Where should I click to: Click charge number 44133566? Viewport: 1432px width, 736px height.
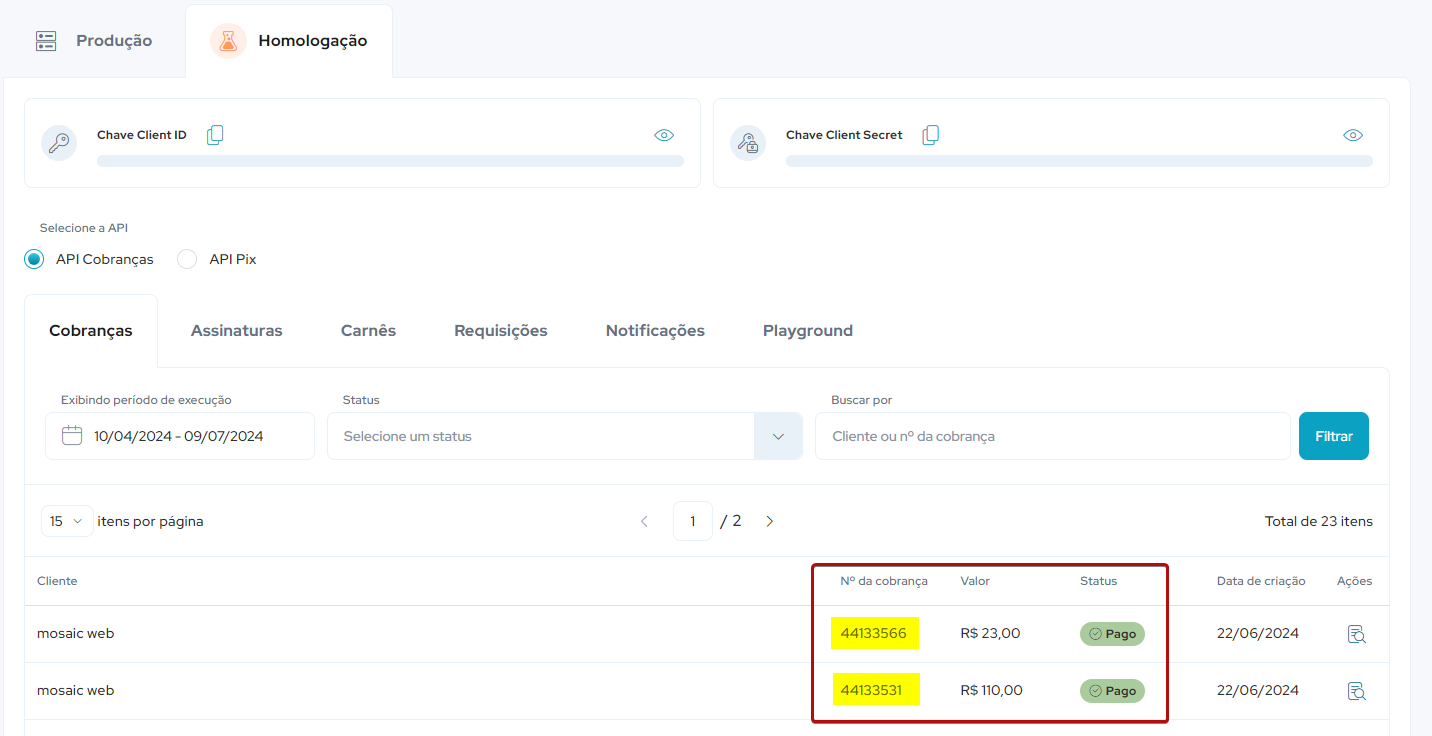coord(874,633)
